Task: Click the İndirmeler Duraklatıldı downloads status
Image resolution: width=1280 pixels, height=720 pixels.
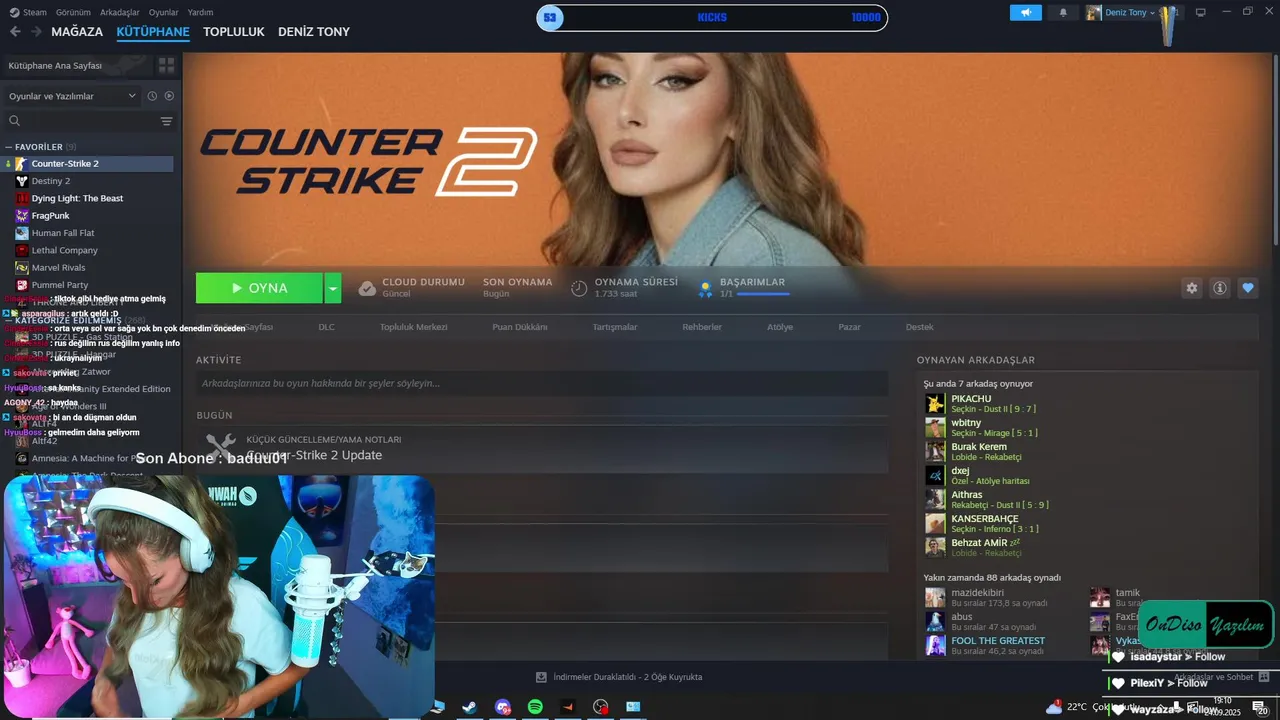Action: tap(619, 677)
